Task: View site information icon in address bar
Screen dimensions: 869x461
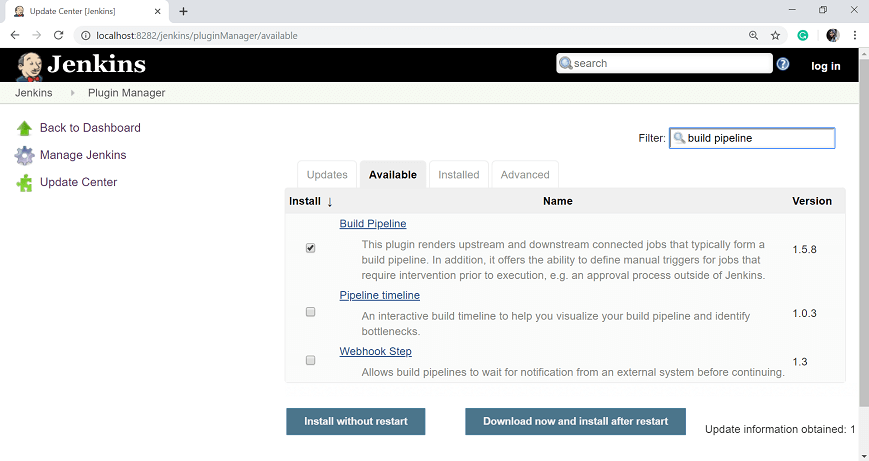Action: pyautogui.click(x=85, y=35)
